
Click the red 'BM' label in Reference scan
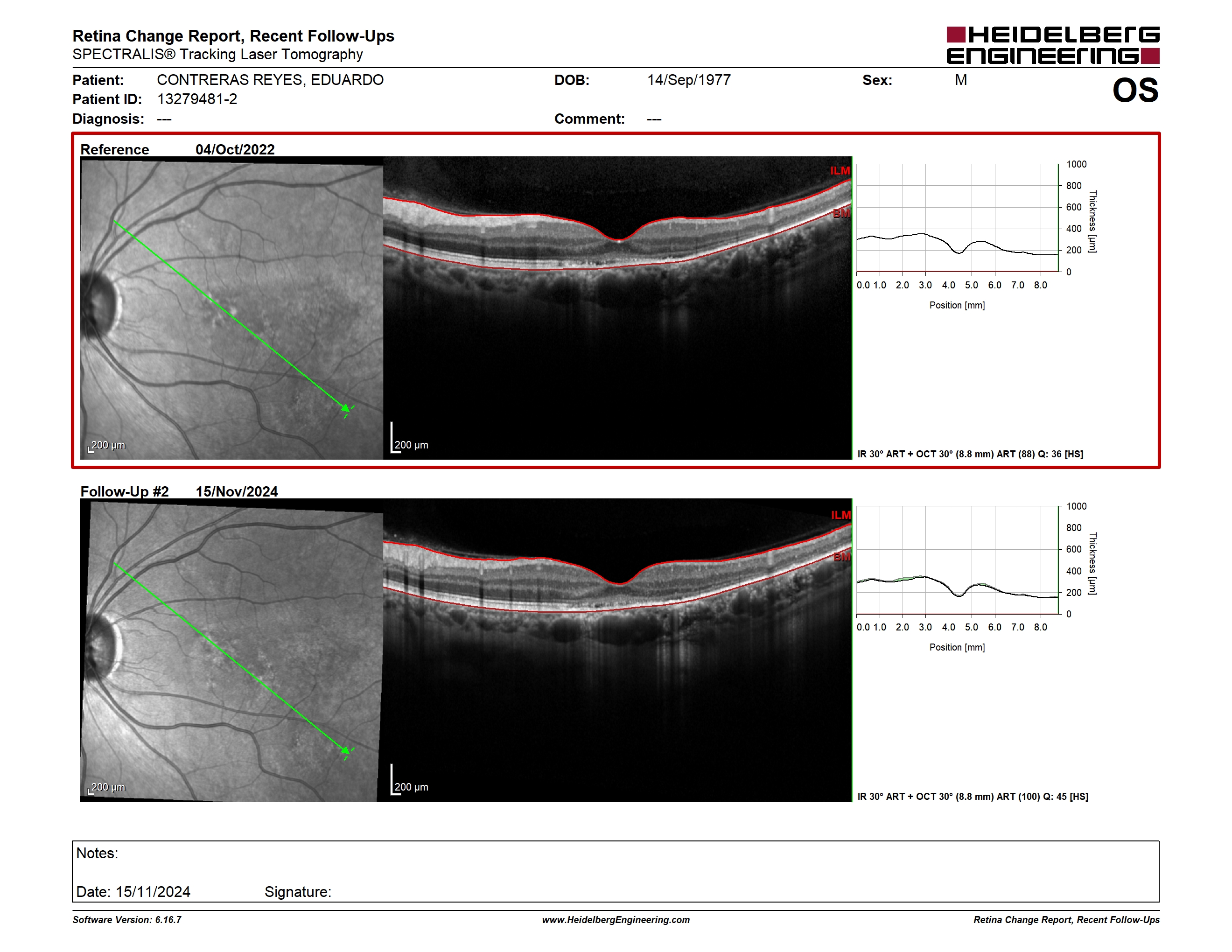click(x=841, y=214)
